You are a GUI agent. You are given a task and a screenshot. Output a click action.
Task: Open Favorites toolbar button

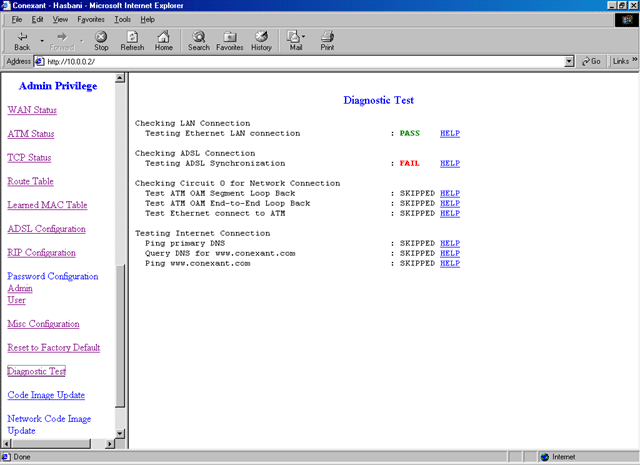[x=230, y=41]
